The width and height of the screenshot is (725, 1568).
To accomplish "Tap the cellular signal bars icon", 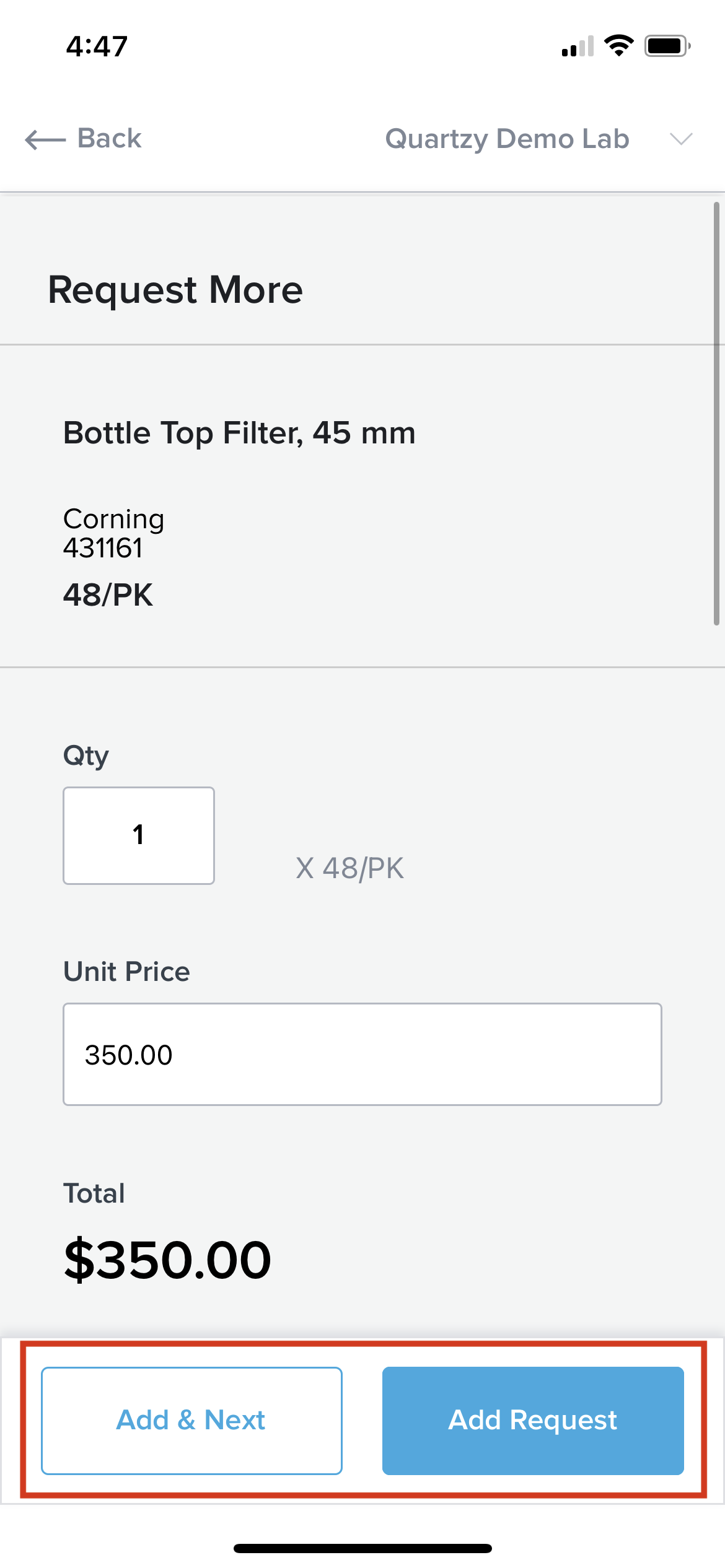I will [x=578, y=46].
